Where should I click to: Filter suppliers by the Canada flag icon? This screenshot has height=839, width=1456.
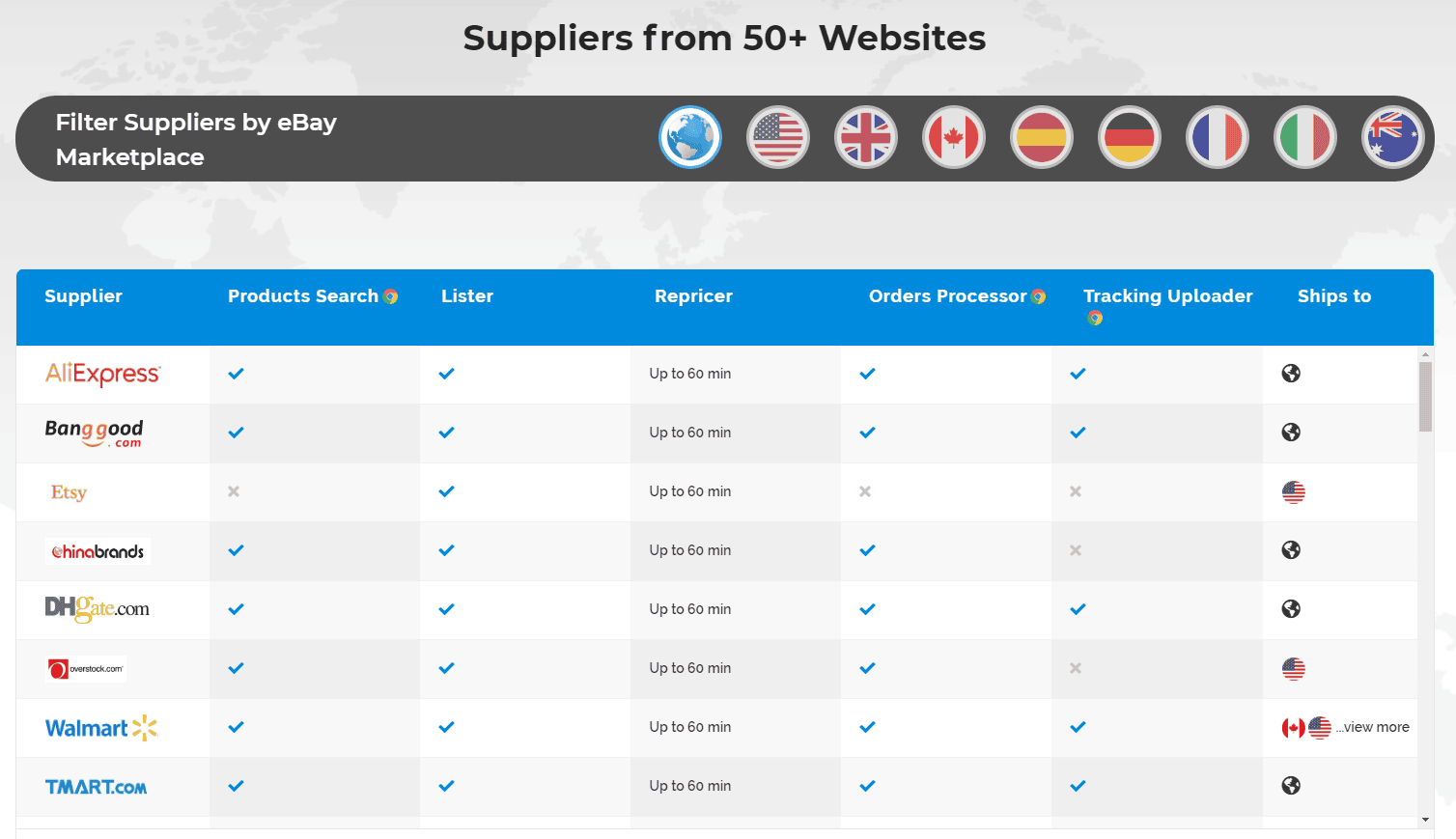pos(953,137)
